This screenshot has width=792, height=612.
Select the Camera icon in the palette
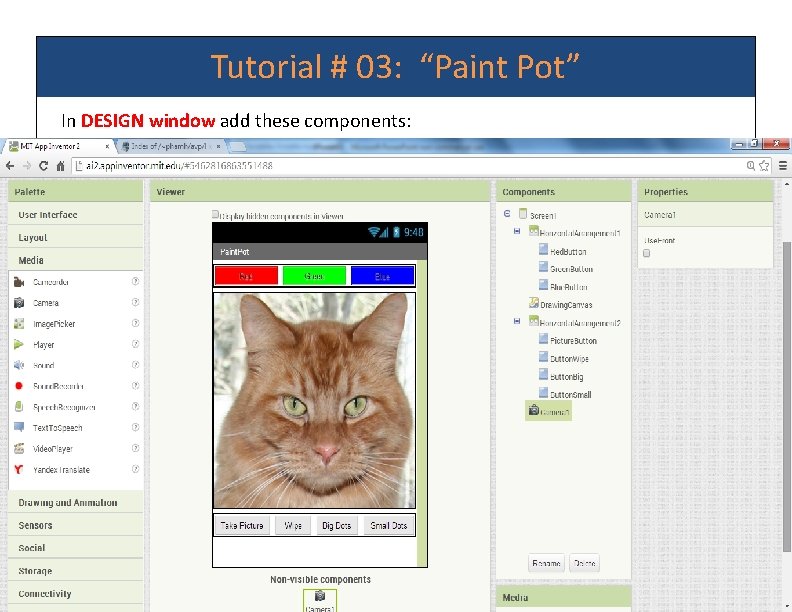(19, 302)
